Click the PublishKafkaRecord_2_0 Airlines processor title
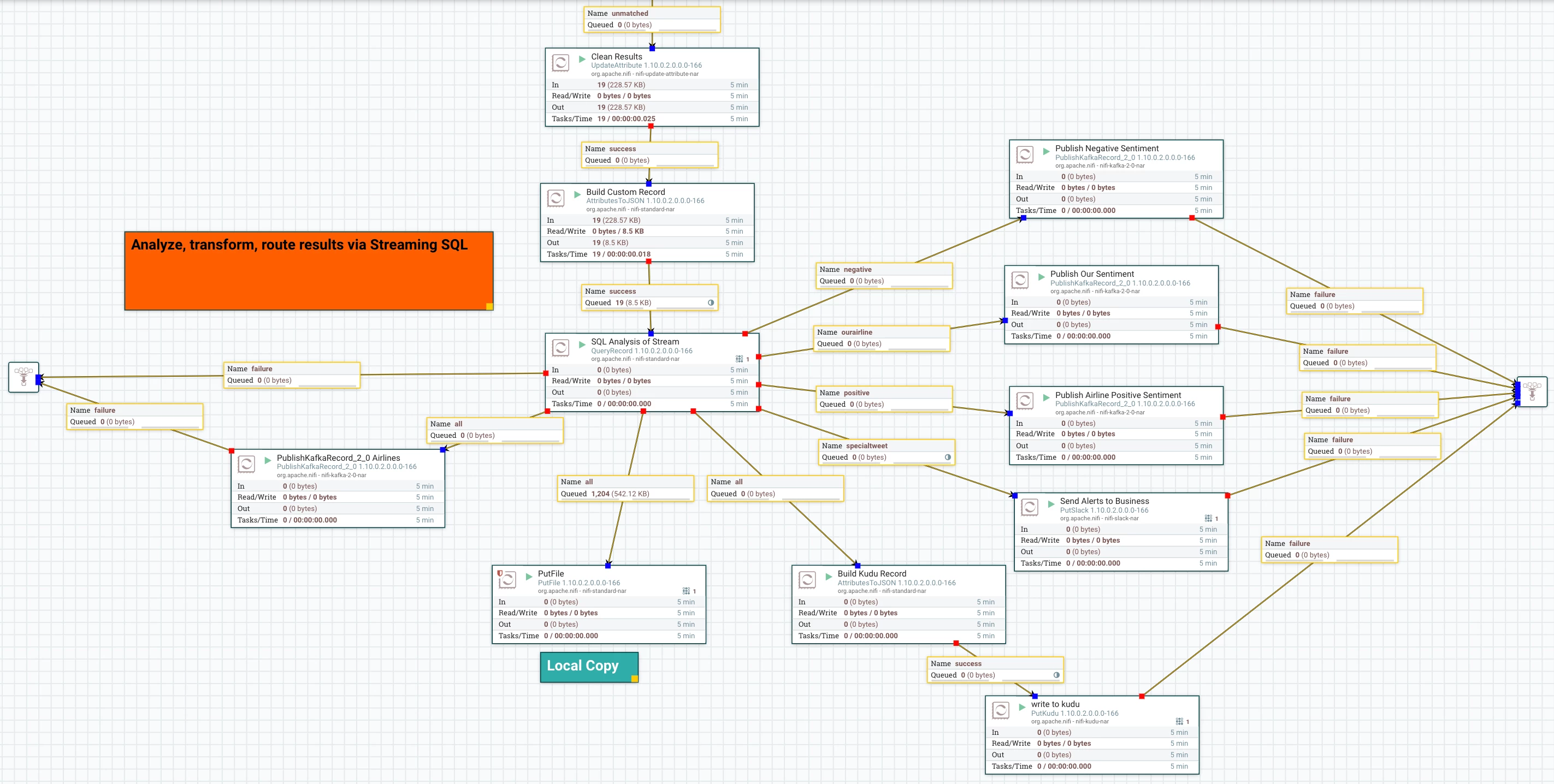 tap(339, 458)
